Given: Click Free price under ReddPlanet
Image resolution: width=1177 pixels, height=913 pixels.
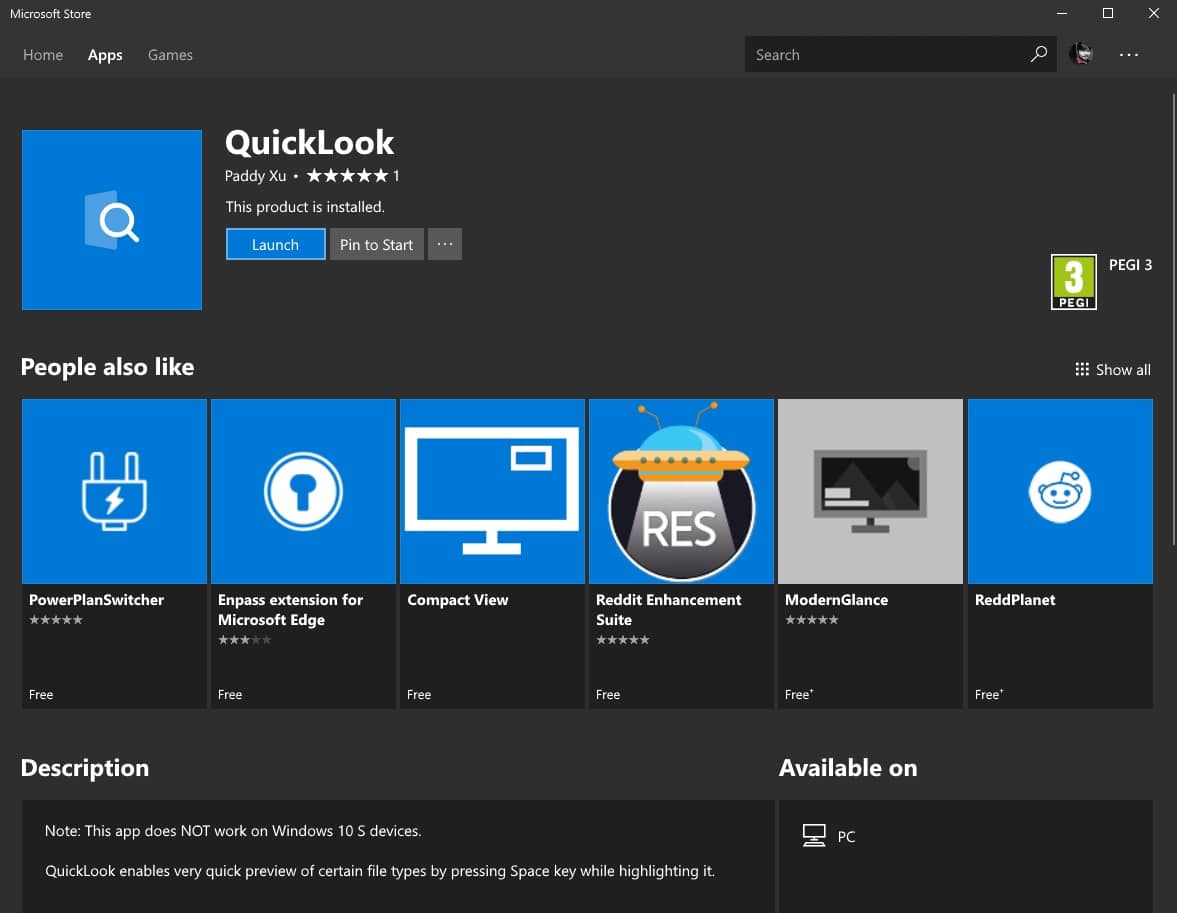Looking at the screenshot, I should click(x=989, y=695).
